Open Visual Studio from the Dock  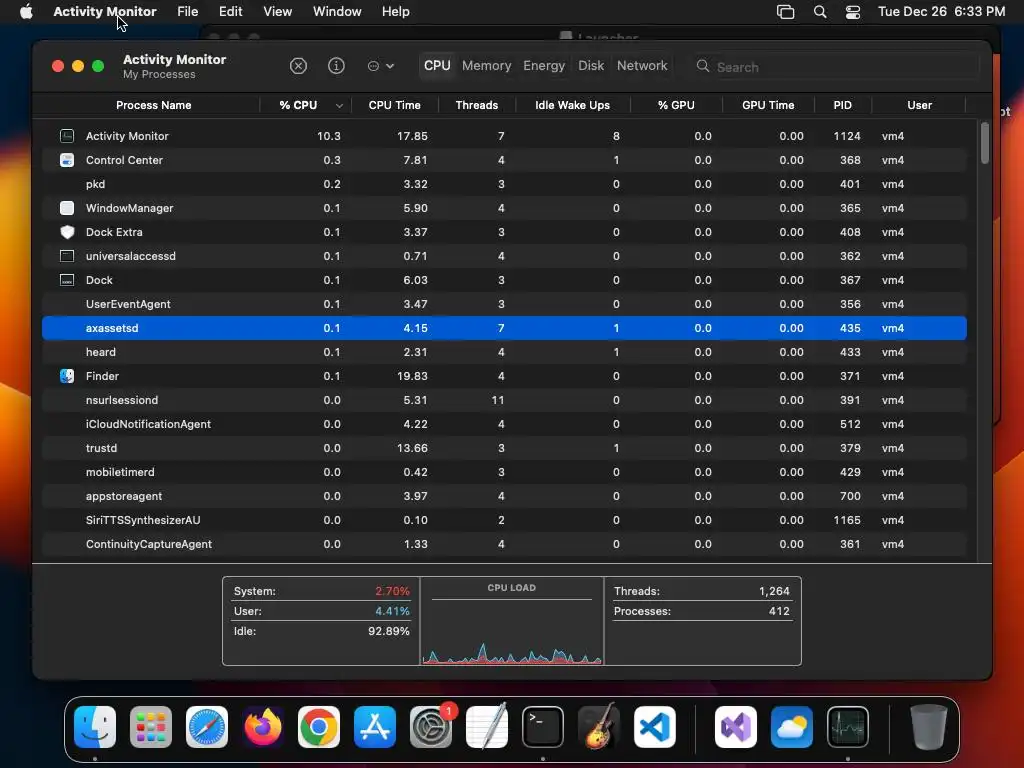pyautogui.click(x=736, y=727)
